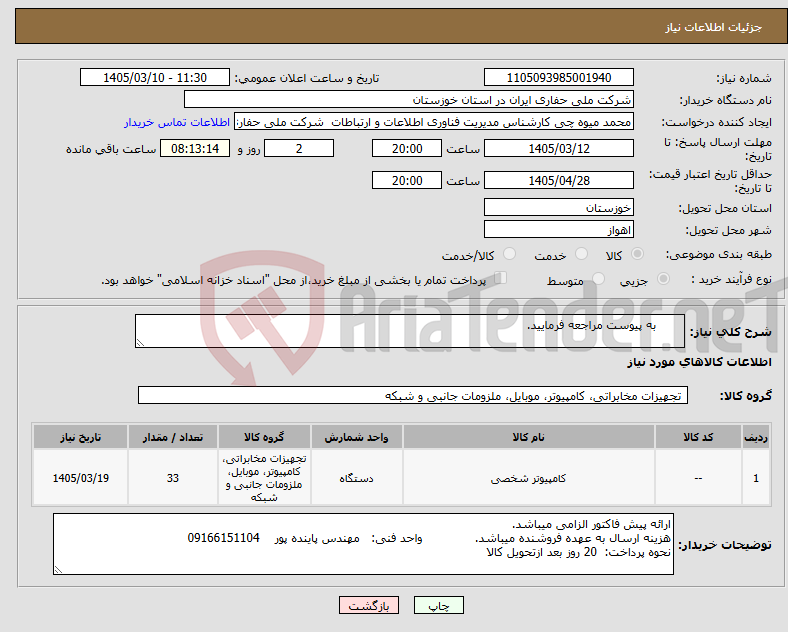Viewport: 788px width, 632px height.
Task: Select the کالا radio button
Action: click(x=637, y=254)
